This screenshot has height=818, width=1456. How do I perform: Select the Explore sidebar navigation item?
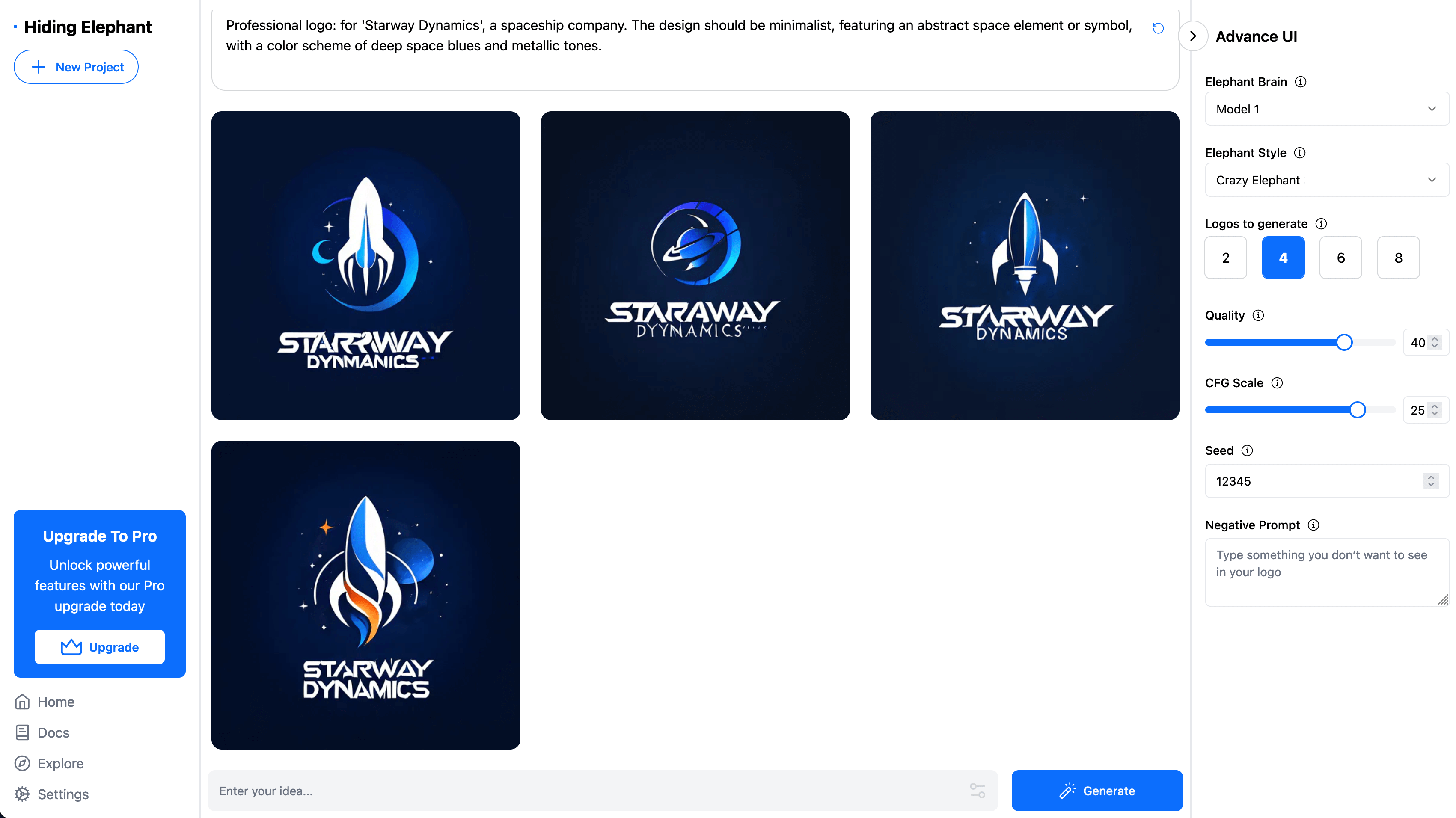click(60, 763)
